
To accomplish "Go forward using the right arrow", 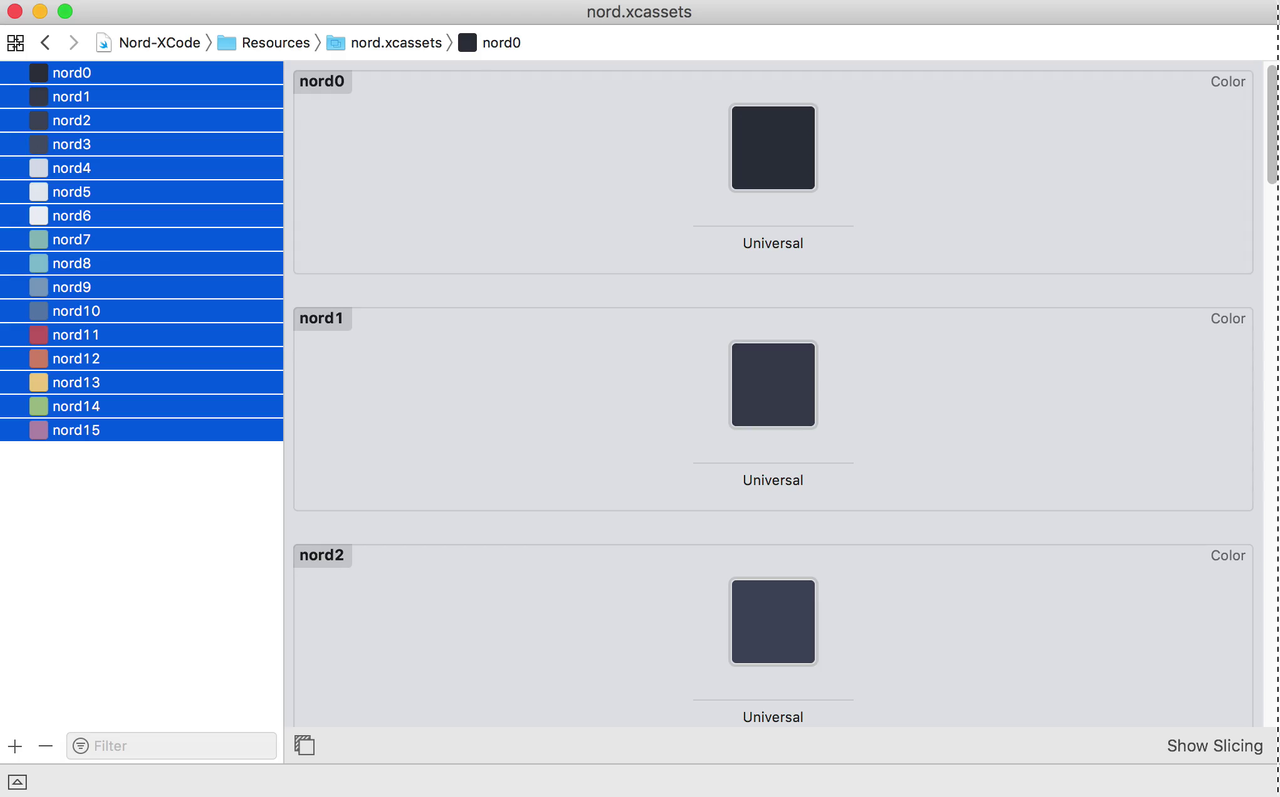I will click(x=73, y=43).
